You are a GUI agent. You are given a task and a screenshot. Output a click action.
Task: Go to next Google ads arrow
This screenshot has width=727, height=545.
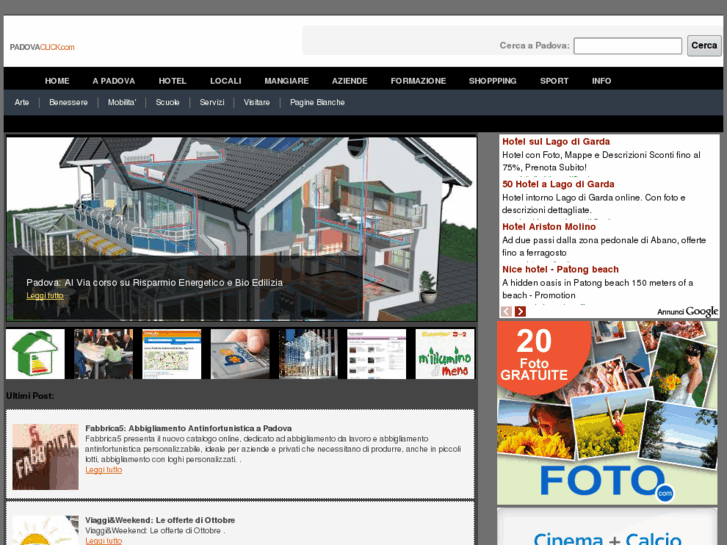coord(520,311)
